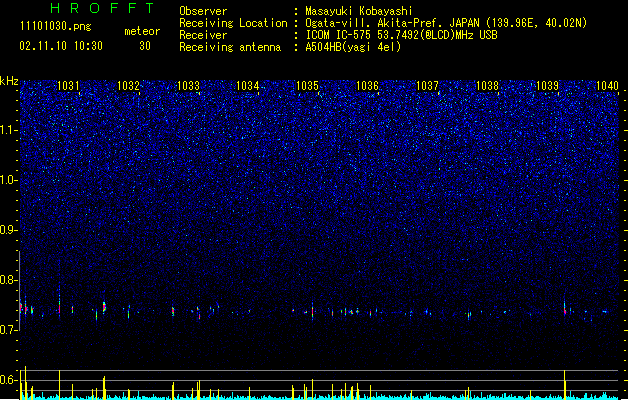Click location text Ogata-vill. Akita-Pref. JAPAN

pos(392,23)
